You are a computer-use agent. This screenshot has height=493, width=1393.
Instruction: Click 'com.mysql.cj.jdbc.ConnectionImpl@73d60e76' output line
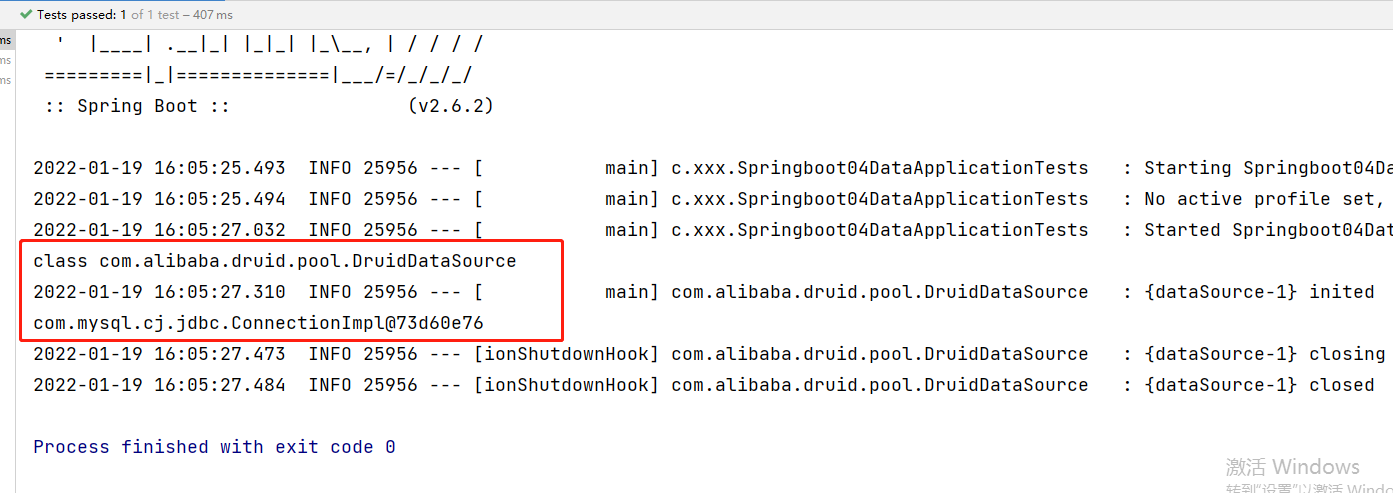pos(259,323)
